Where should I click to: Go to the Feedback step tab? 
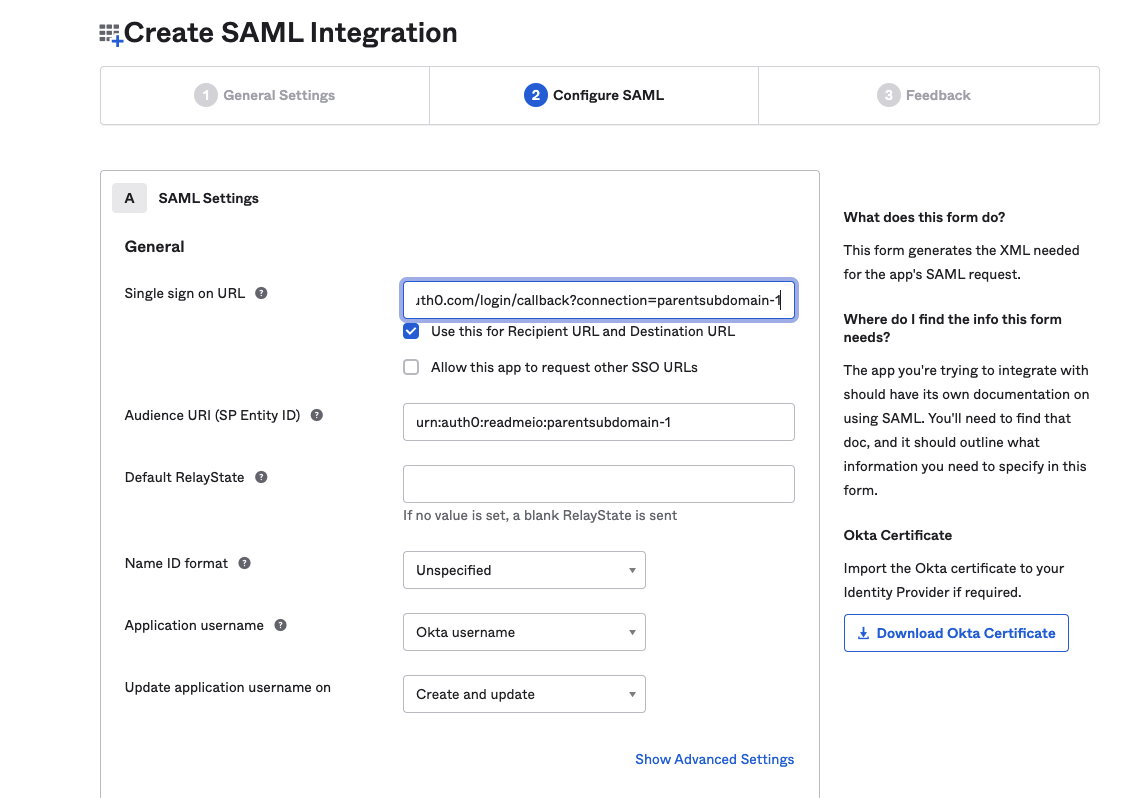[x=929, y=96]
